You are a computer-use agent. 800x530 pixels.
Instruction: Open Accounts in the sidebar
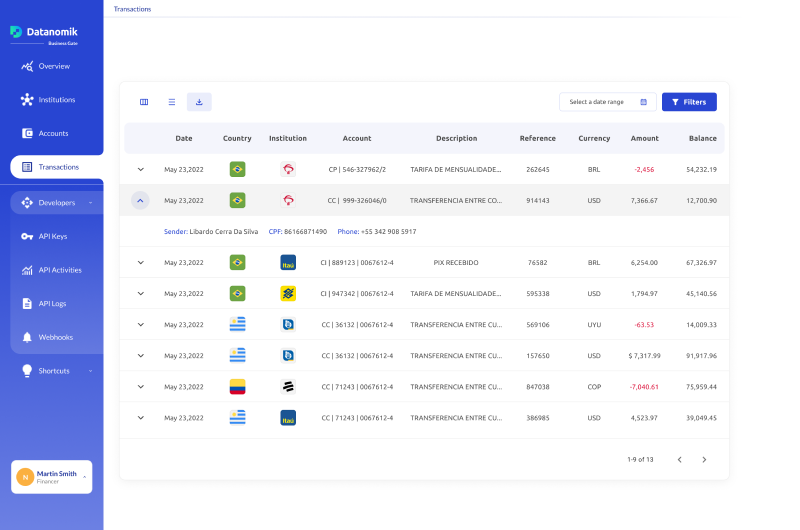coord(45,133)
